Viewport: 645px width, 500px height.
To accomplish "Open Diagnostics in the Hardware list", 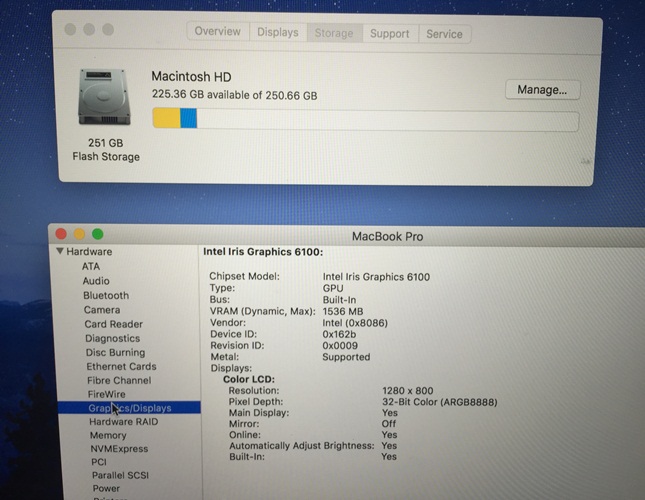I will tap(113, 338).
